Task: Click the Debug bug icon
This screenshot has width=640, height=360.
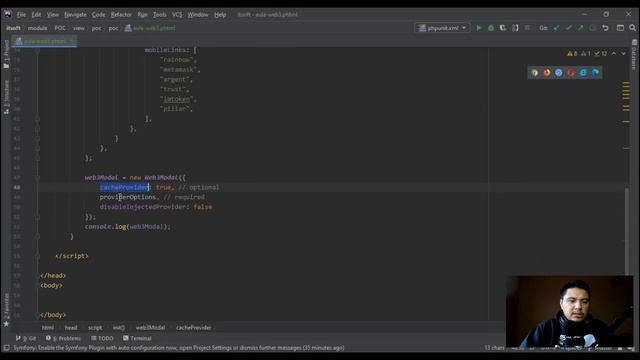Action: point(491,28)
